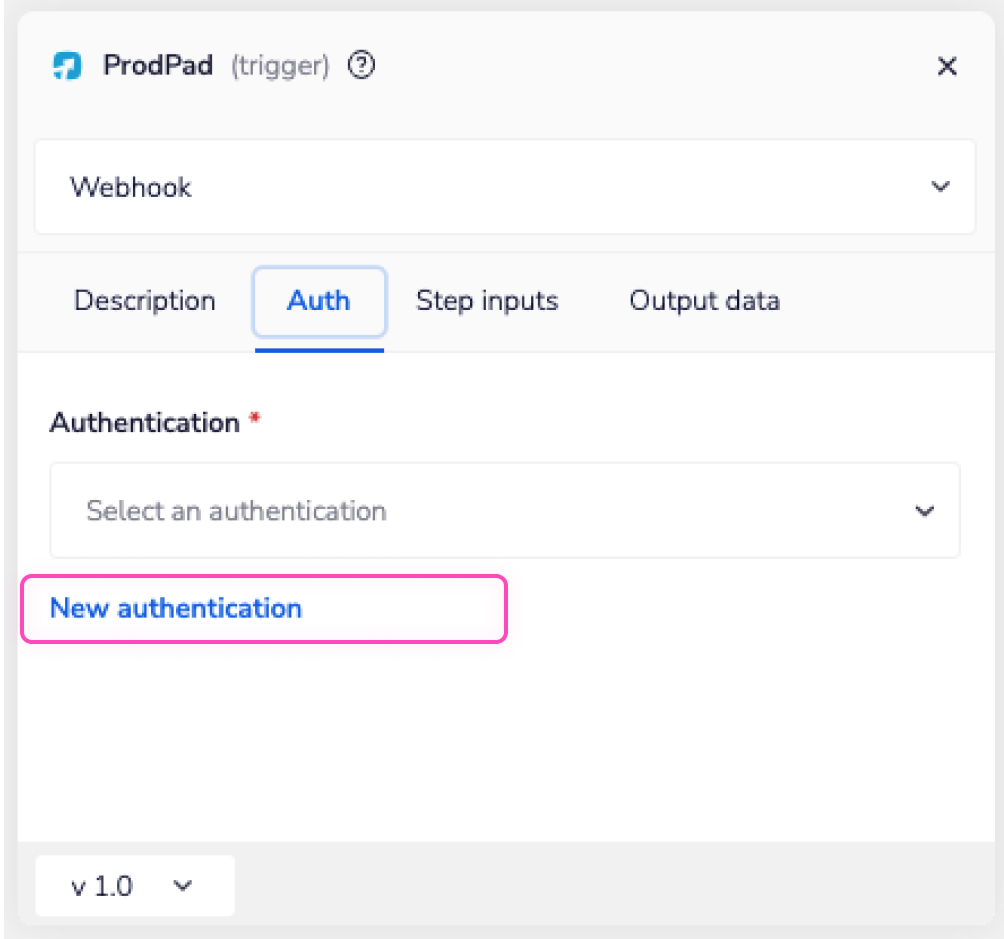The width and height of the screenshot is (1004, 939).
Task: Click the chevron on the Webhook selector
Action: (939, 186)
